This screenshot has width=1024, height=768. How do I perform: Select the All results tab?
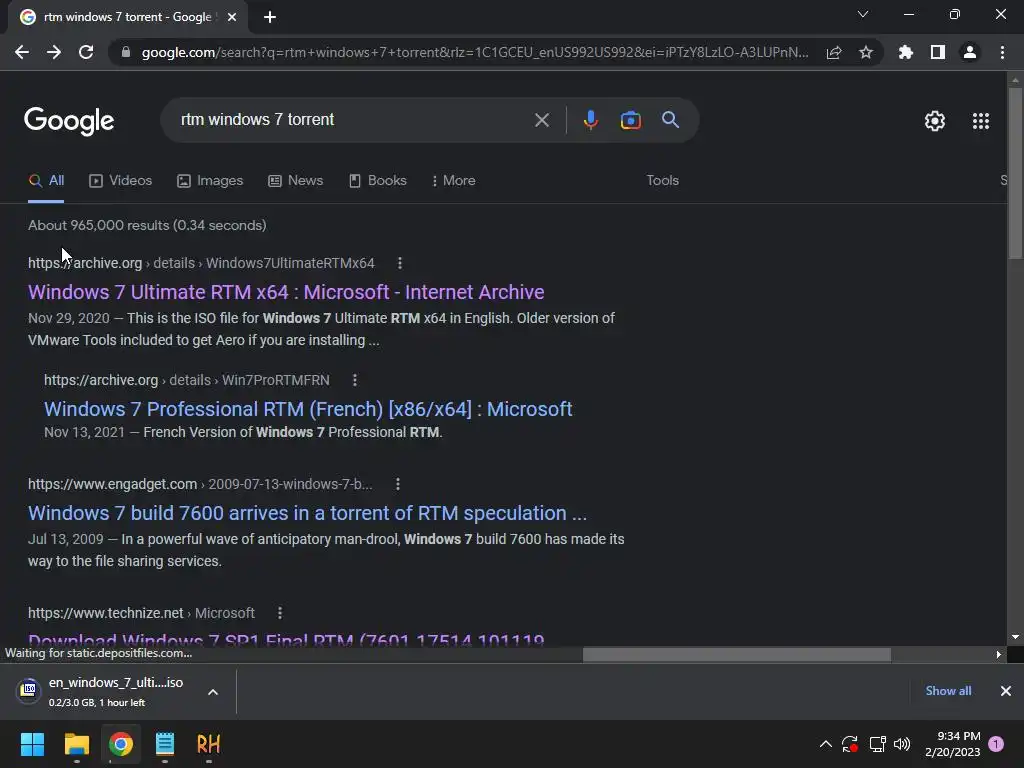coord(46,180)
